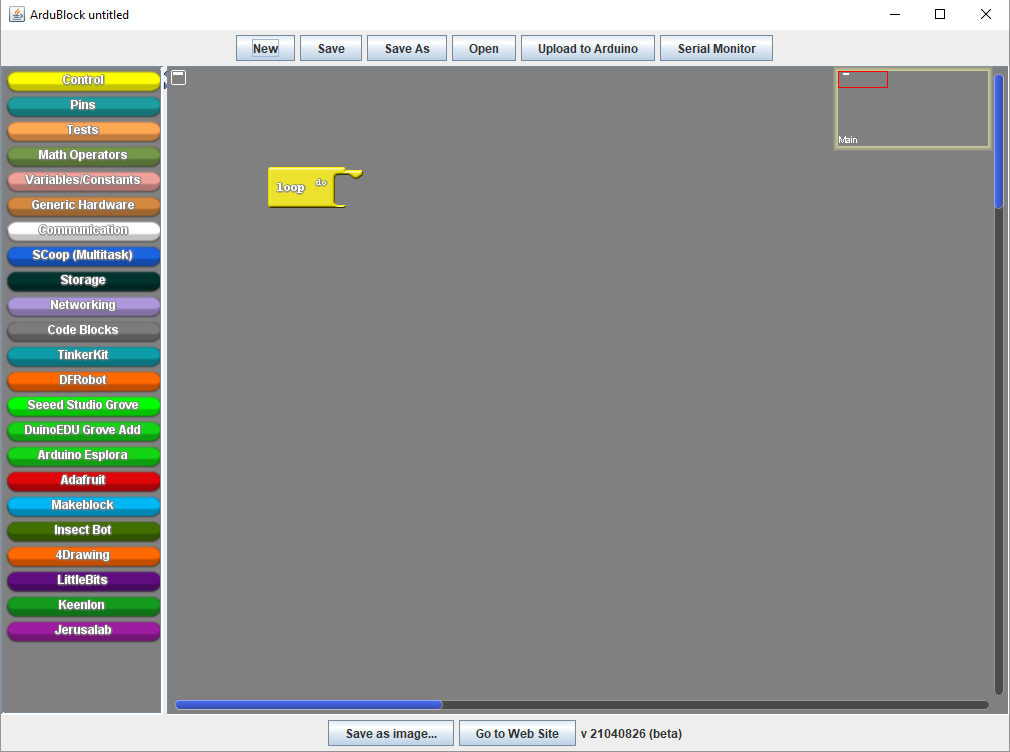Click the New button
The height and width of the screenshot is (752, 1010).
point(265,48)
